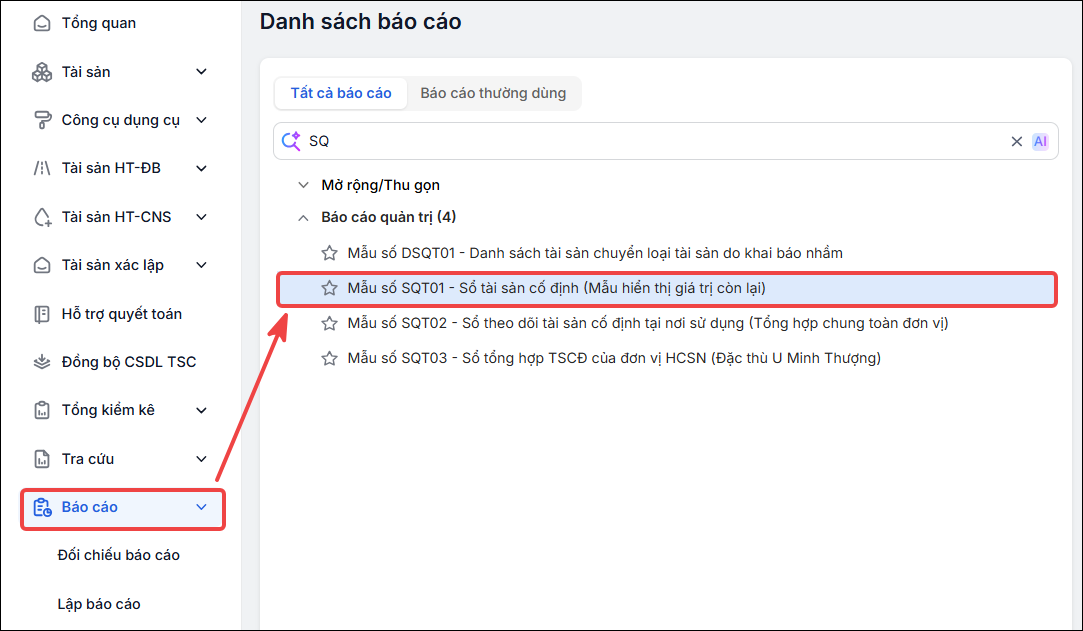Open report Mẫu số SQT03 - Sổ tổng hợp TSCĐ
The height and width of the screenshot is (631, 1083).
(614, 358)
